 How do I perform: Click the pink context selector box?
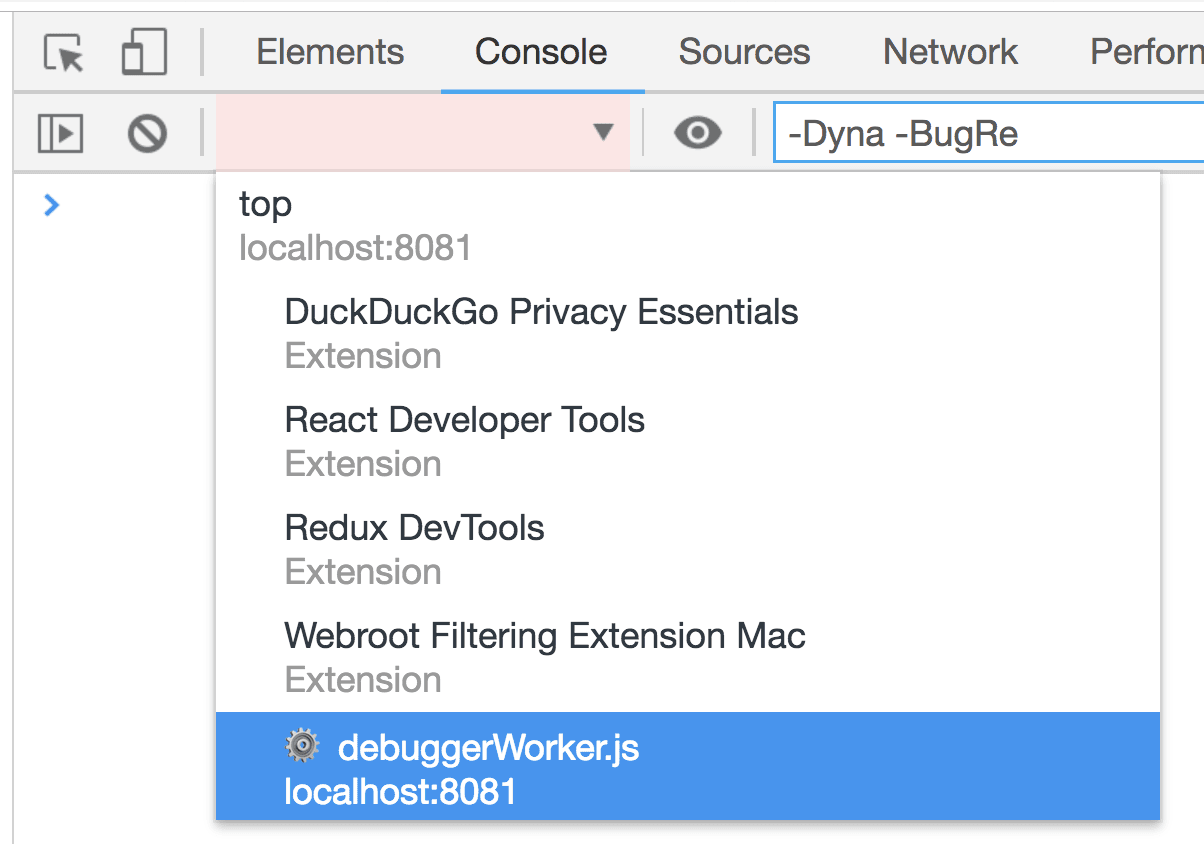coord(423,132)
